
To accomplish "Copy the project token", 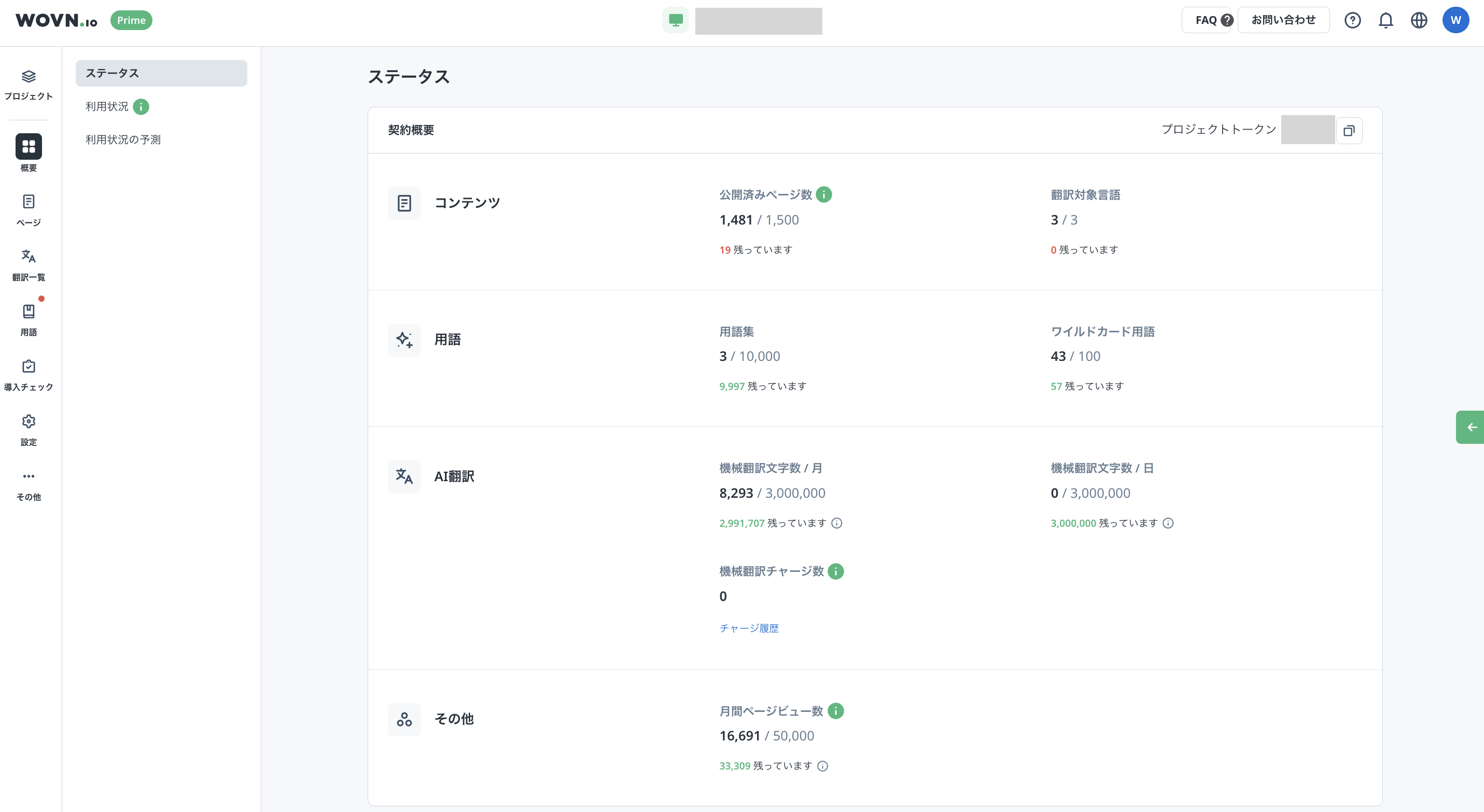I will 1350,130.
